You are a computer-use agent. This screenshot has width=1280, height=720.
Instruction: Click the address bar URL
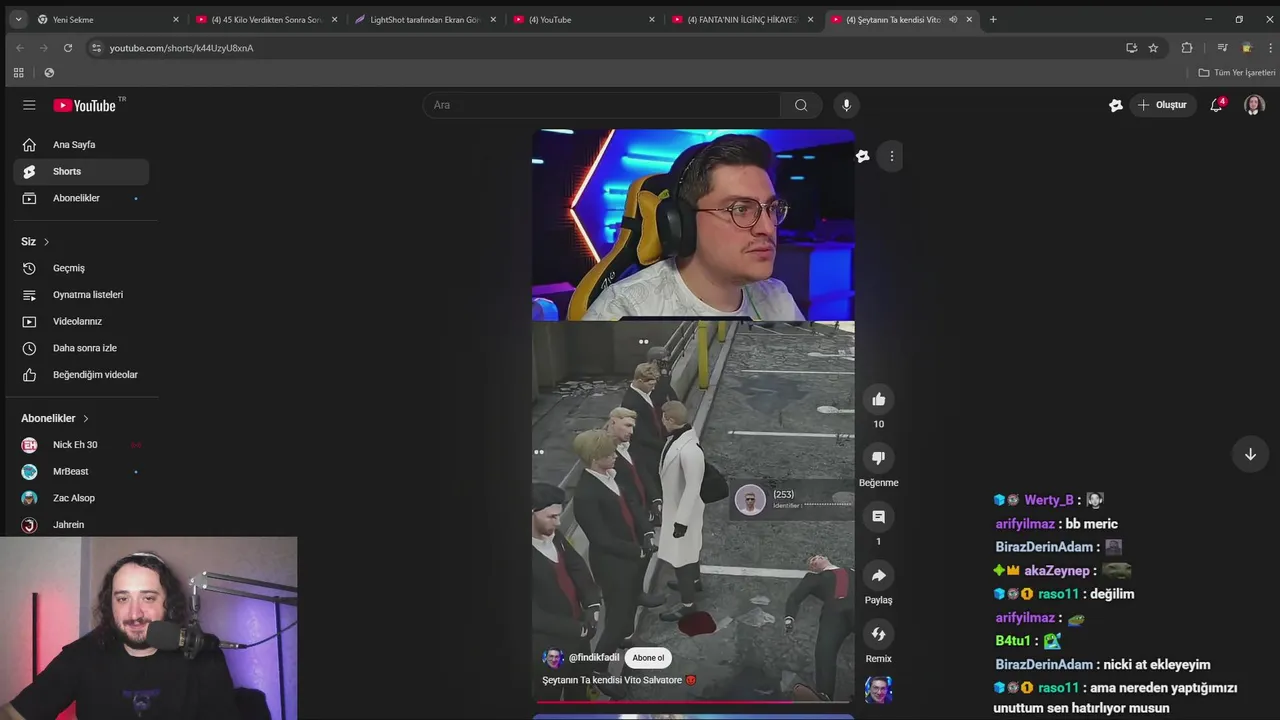point(181,48)
